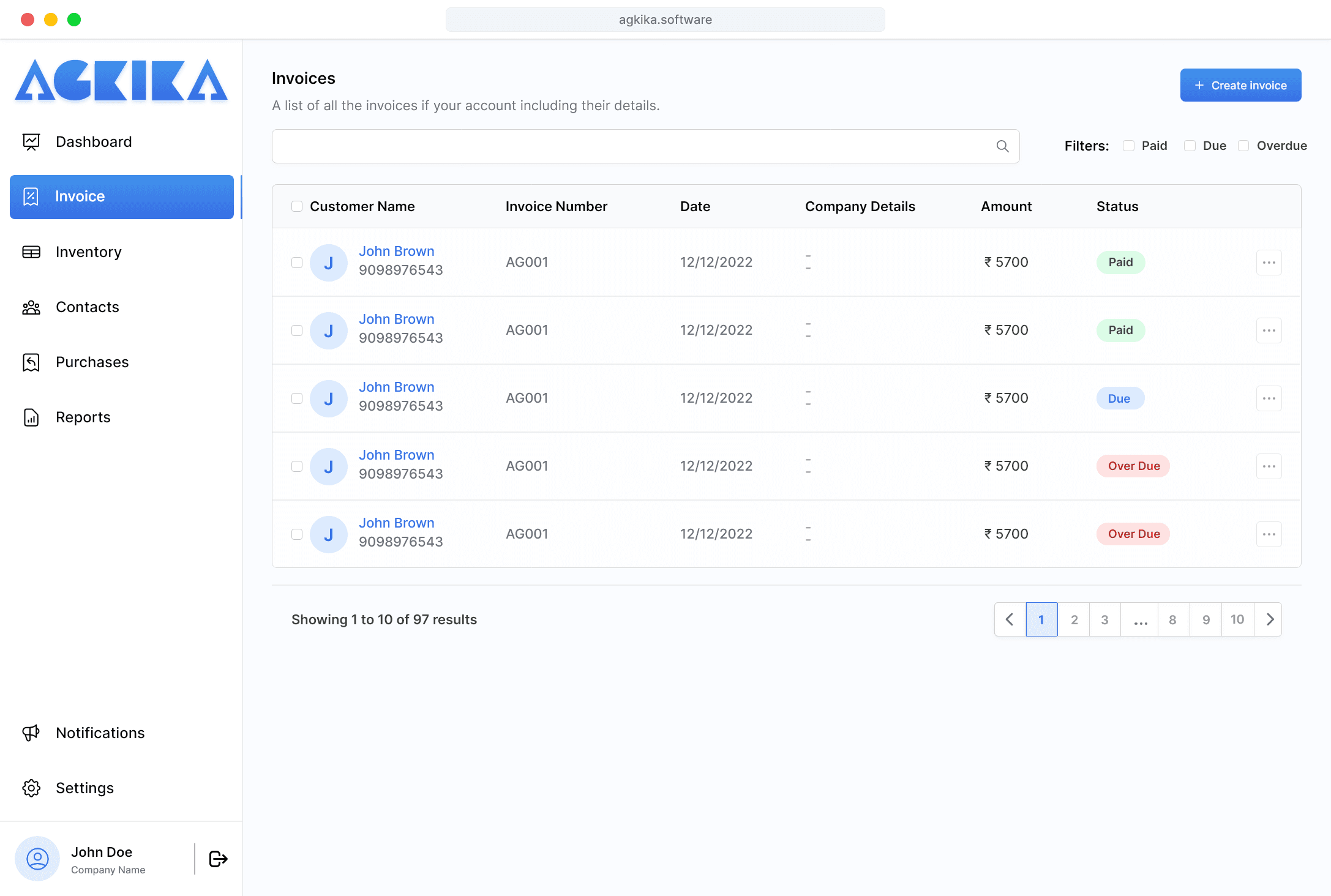The image size is (1331, 896).
Task: Select the Invoice sidebar tab
Action: (x=122, y=196)
